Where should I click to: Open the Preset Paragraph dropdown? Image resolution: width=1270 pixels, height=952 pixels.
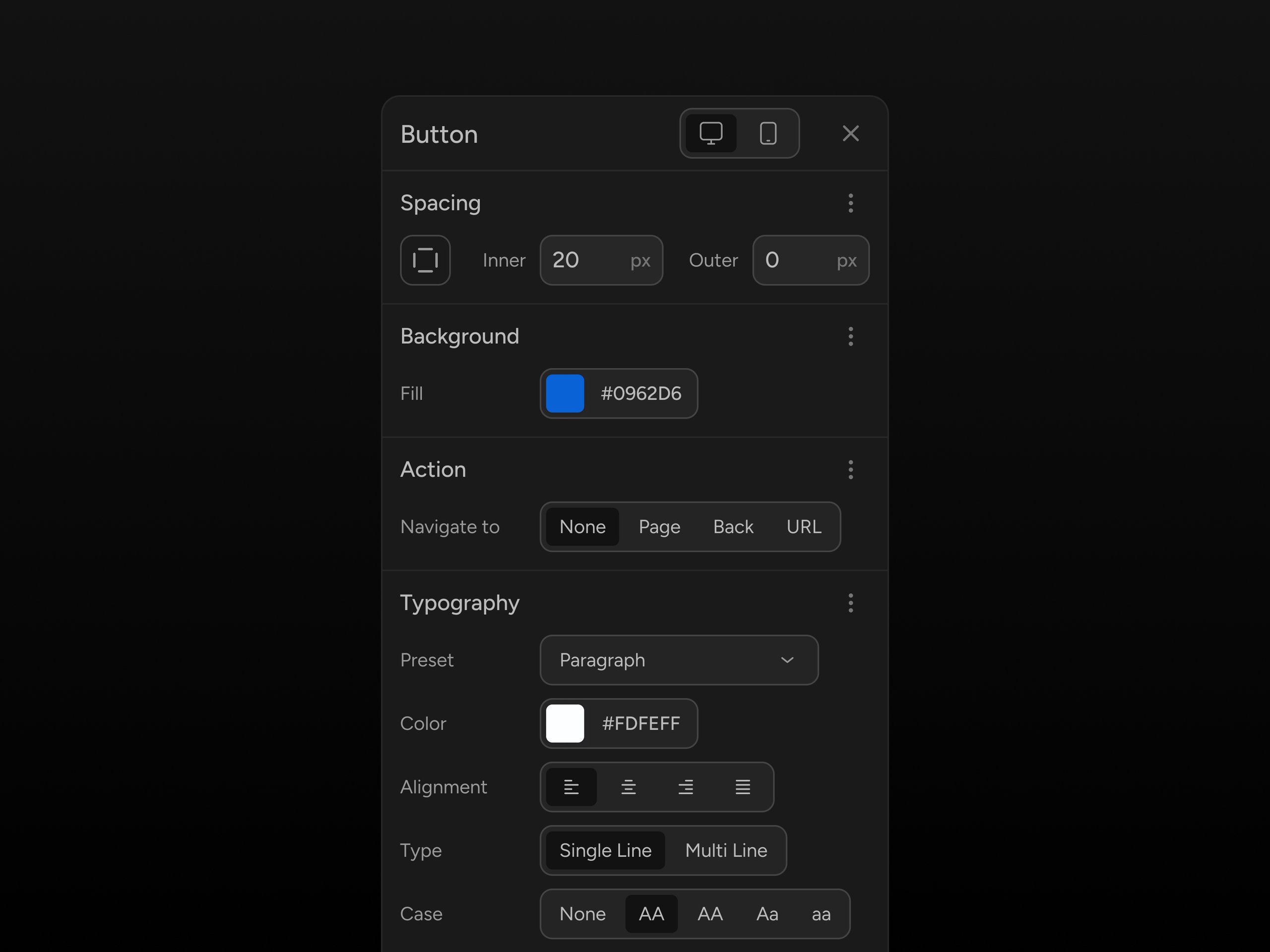tap(679, 660)
